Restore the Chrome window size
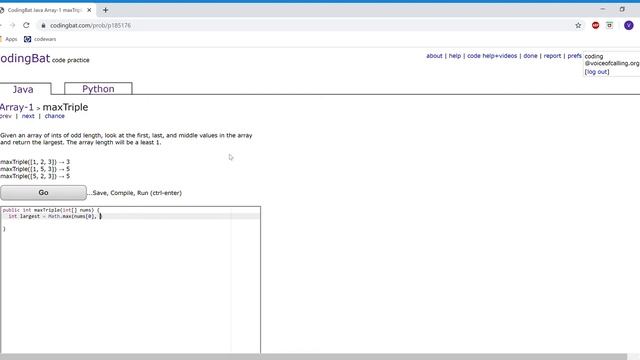 (622, 9)
